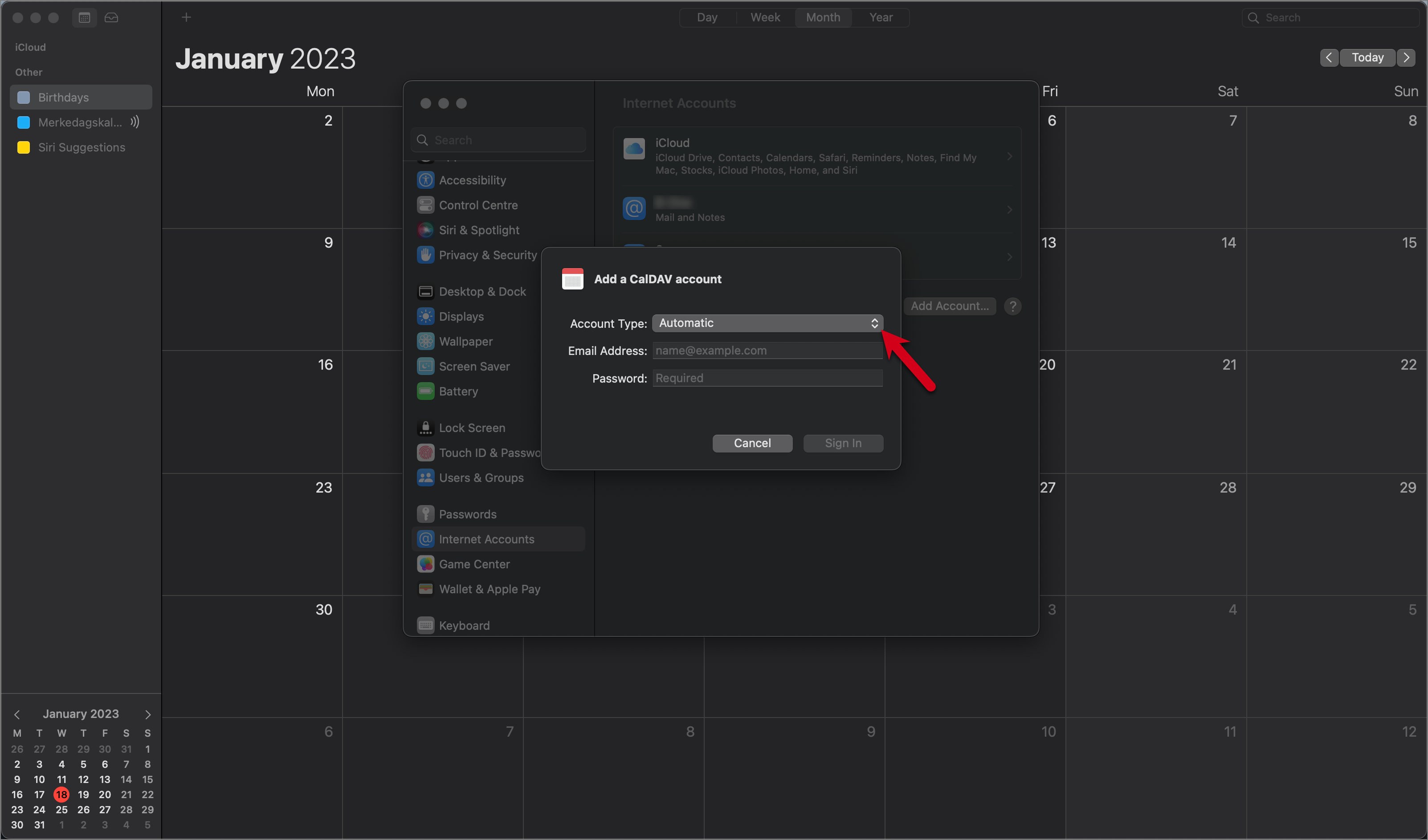Screen dimensions: 1428x840
Task: Toggle the Siri Suggestions calendar checkbox
Action: click(x=24, y=147)
